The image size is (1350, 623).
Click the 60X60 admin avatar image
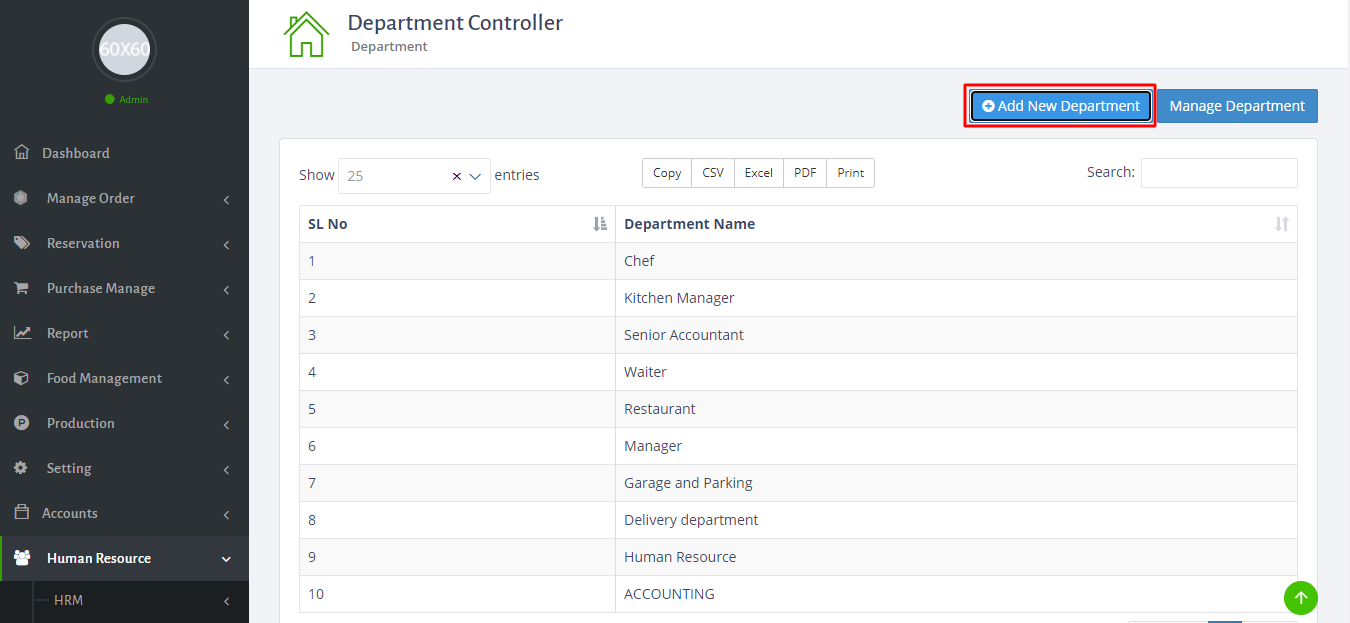click(125, 49)
